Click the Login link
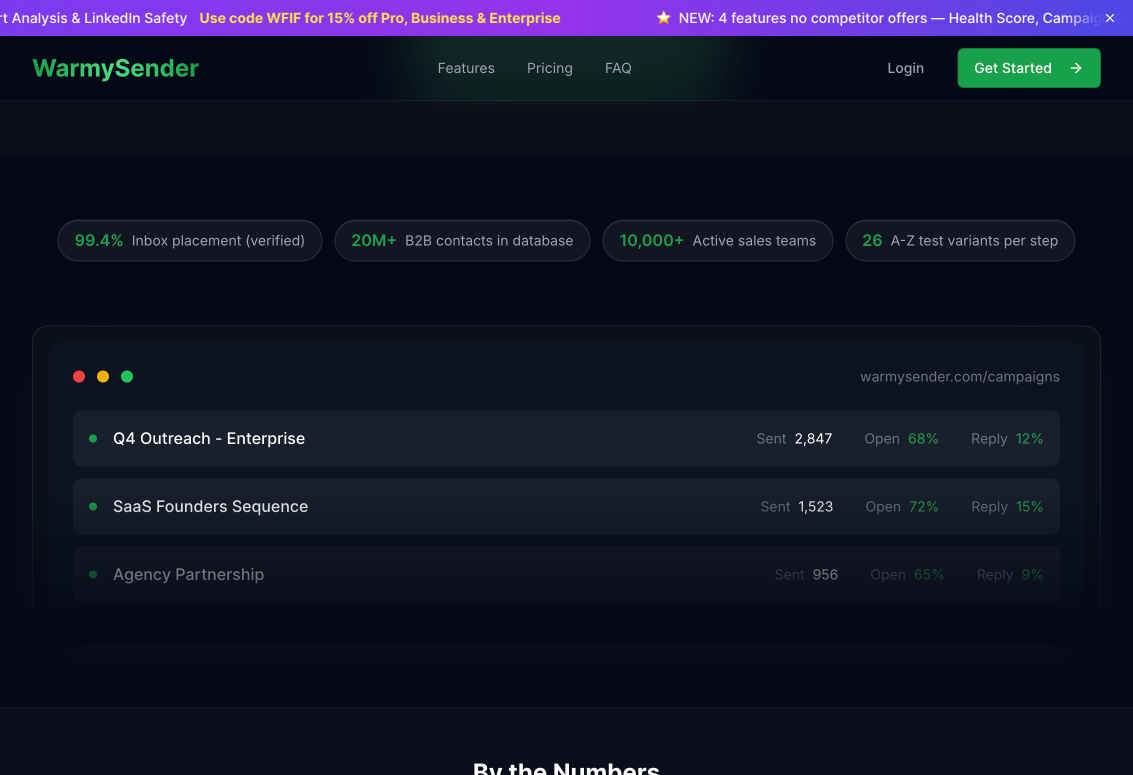The image size is (1133, 775). (x=905, y=68)
